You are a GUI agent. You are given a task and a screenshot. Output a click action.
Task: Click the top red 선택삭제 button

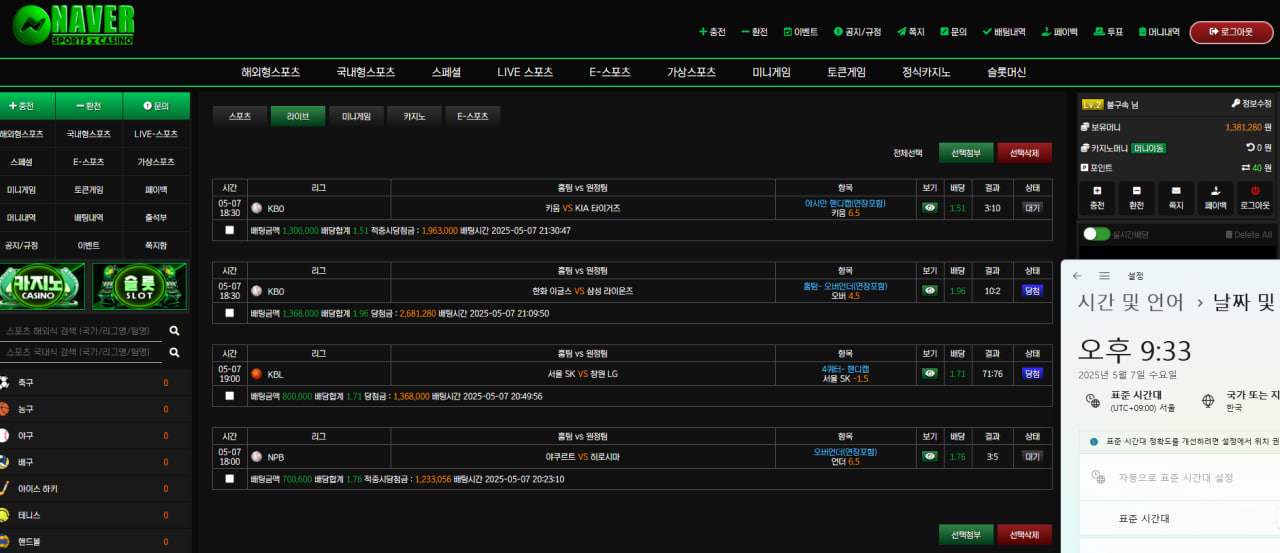tap(1024, 153)
